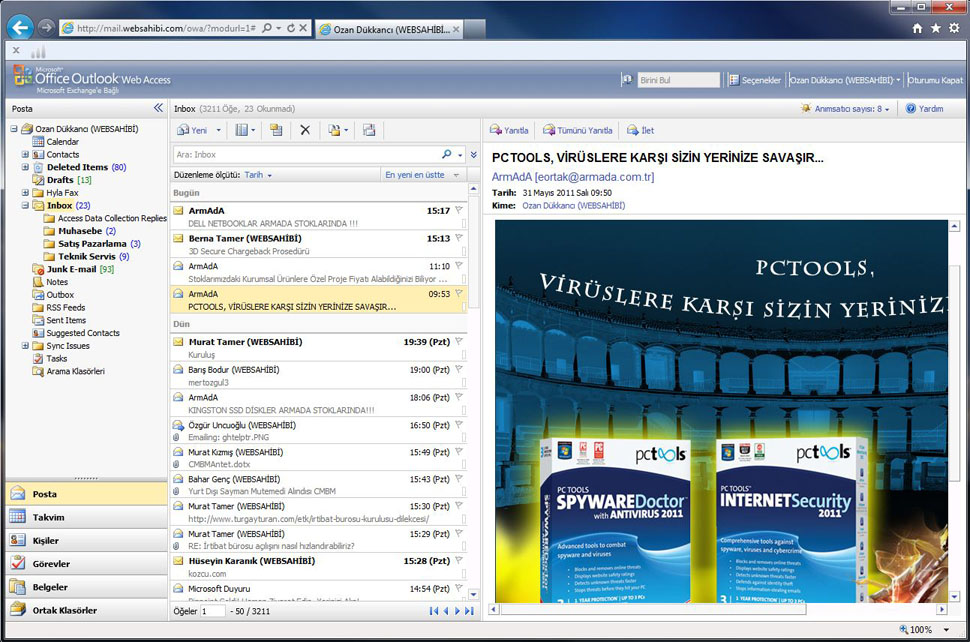Switch to the Belgeler documents section
The image size is (970, 642).
(x=87, y=587)
